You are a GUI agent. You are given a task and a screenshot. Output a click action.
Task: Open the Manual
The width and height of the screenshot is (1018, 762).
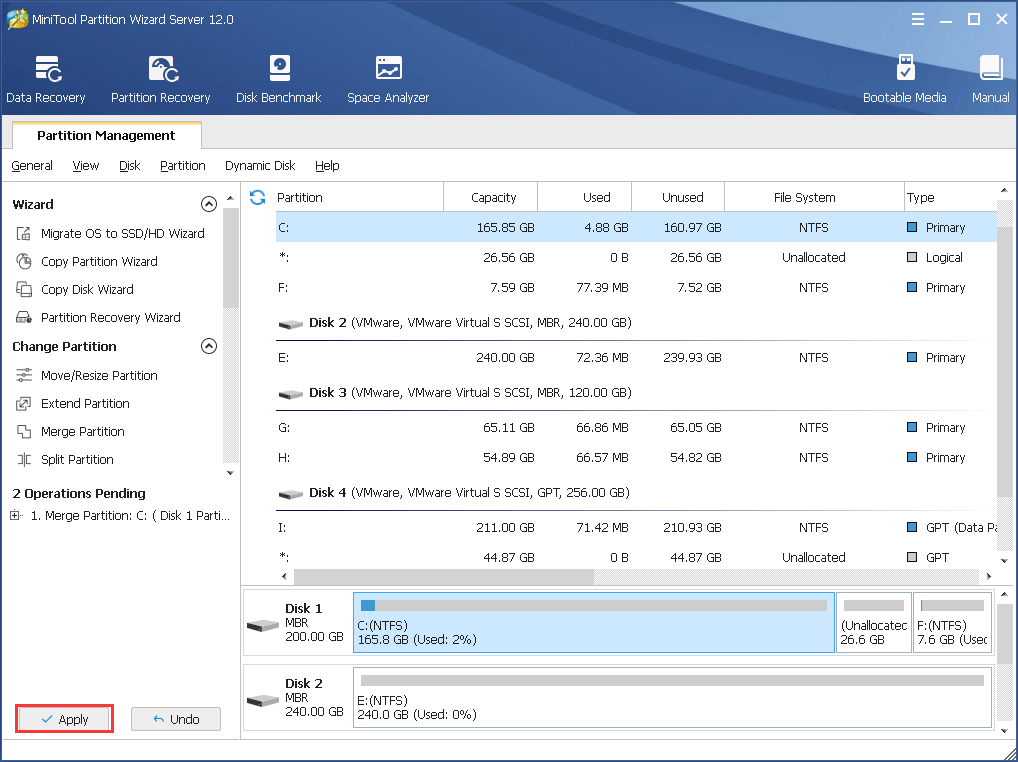[x=990, y=79]
